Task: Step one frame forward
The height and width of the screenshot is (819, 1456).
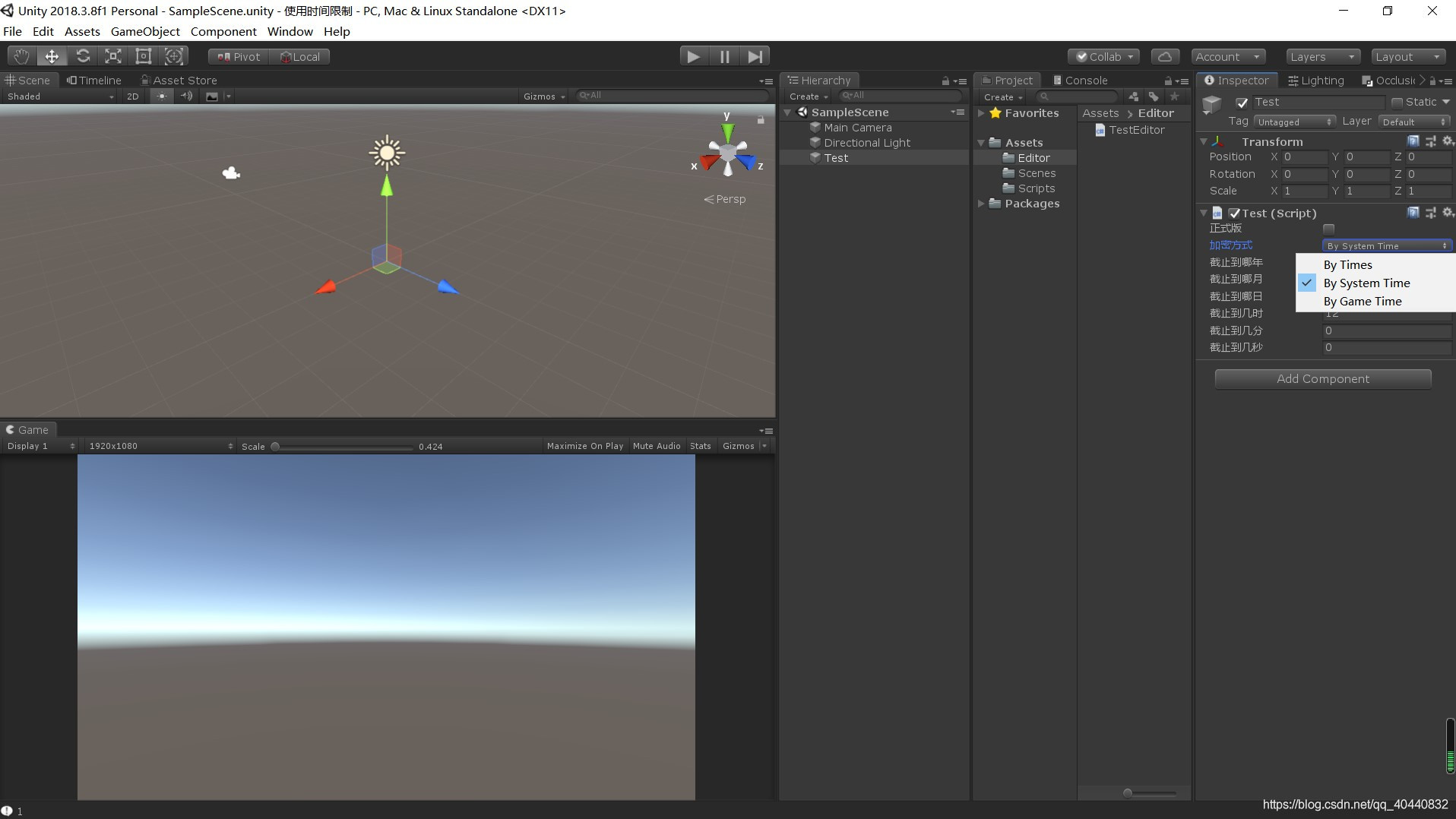Action: point(755,56)
